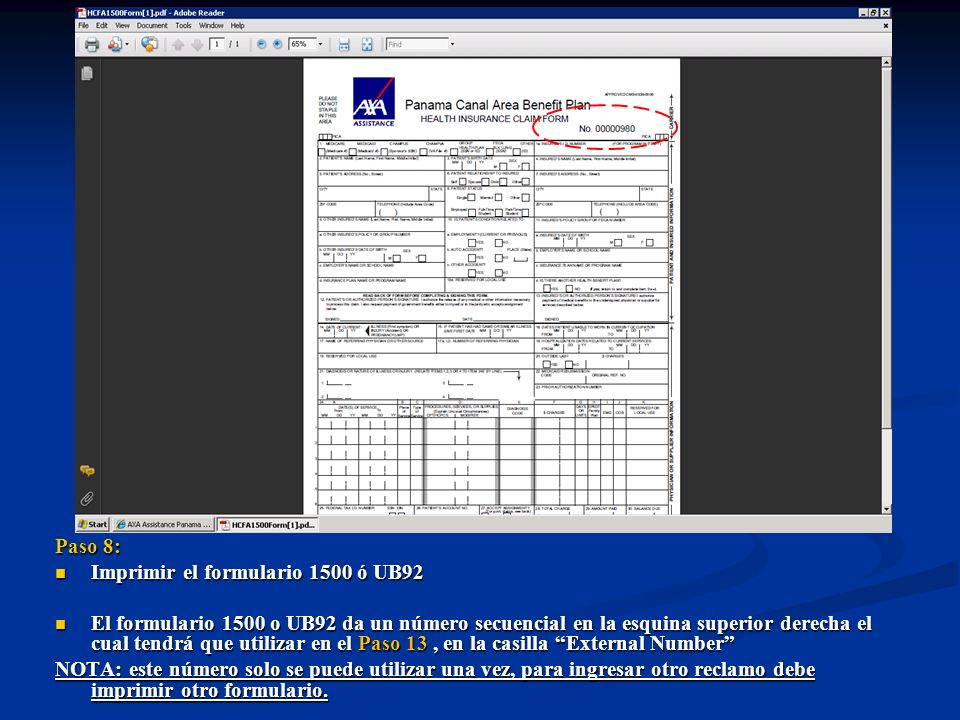Select the fit-width scrolling pages icon
960x720 pixels.
(344, 44)
